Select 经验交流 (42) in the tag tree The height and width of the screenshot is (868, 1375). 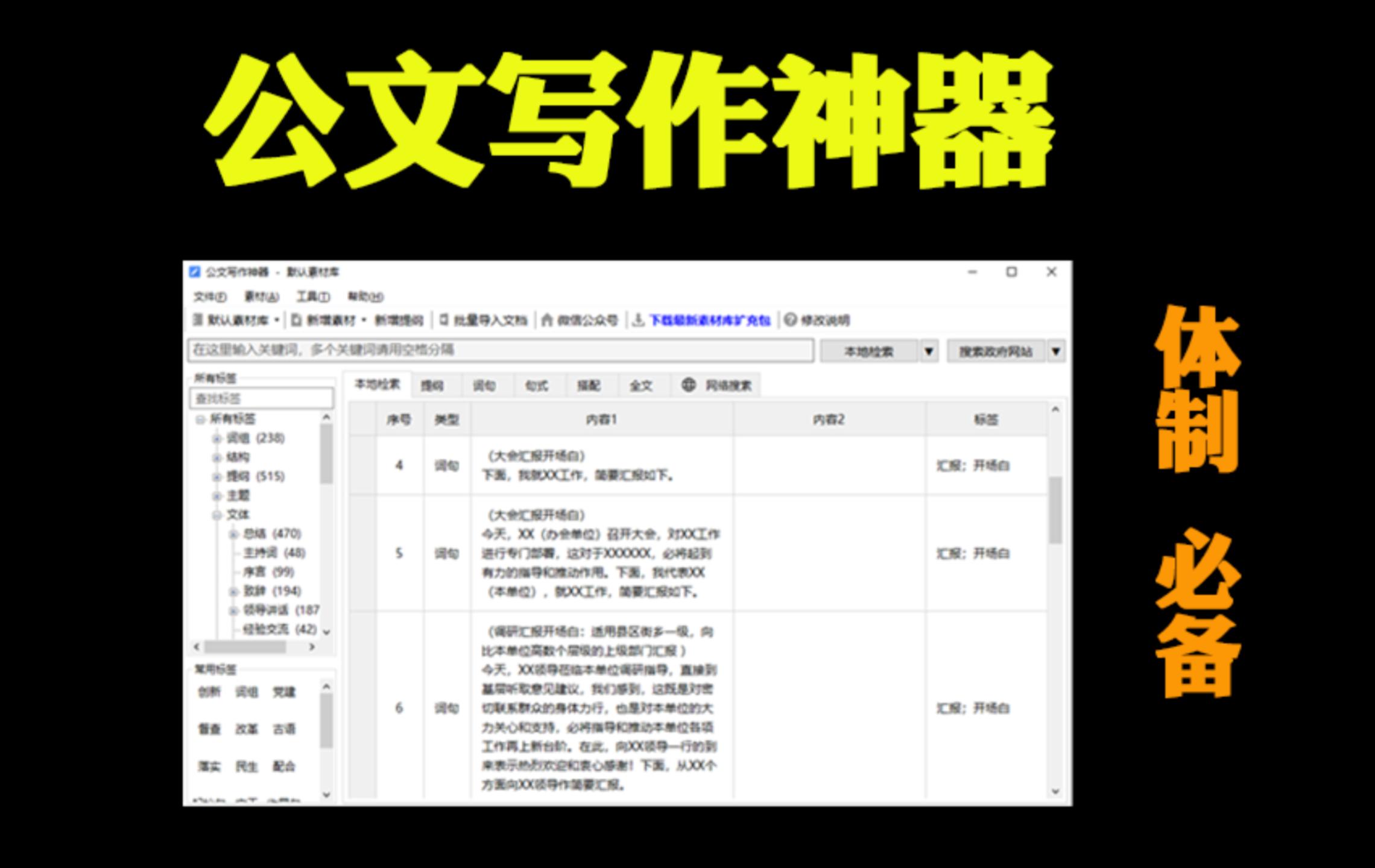click(280, 629)
